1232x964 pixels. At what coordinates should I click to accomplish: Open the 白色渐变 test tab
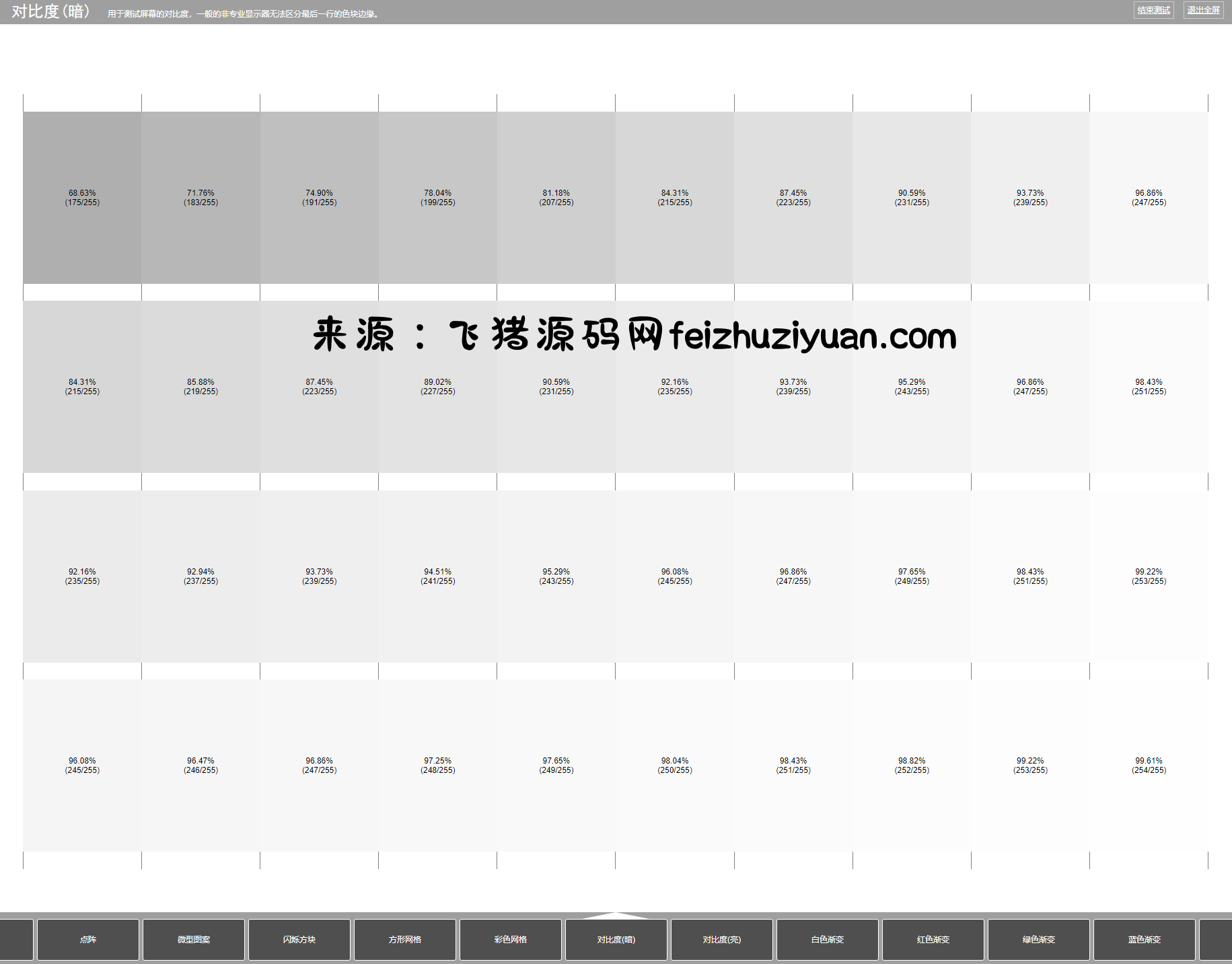tap(828, 939)
